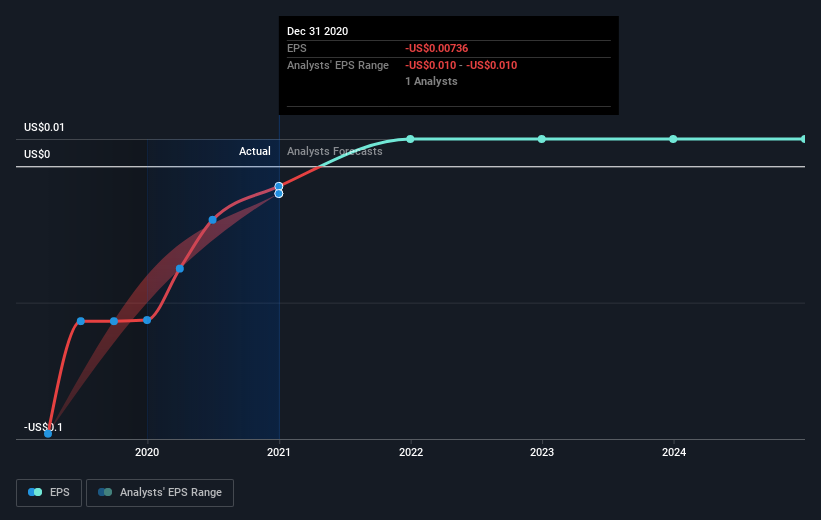Click the EPS color icon in legend

coord(35,492)
